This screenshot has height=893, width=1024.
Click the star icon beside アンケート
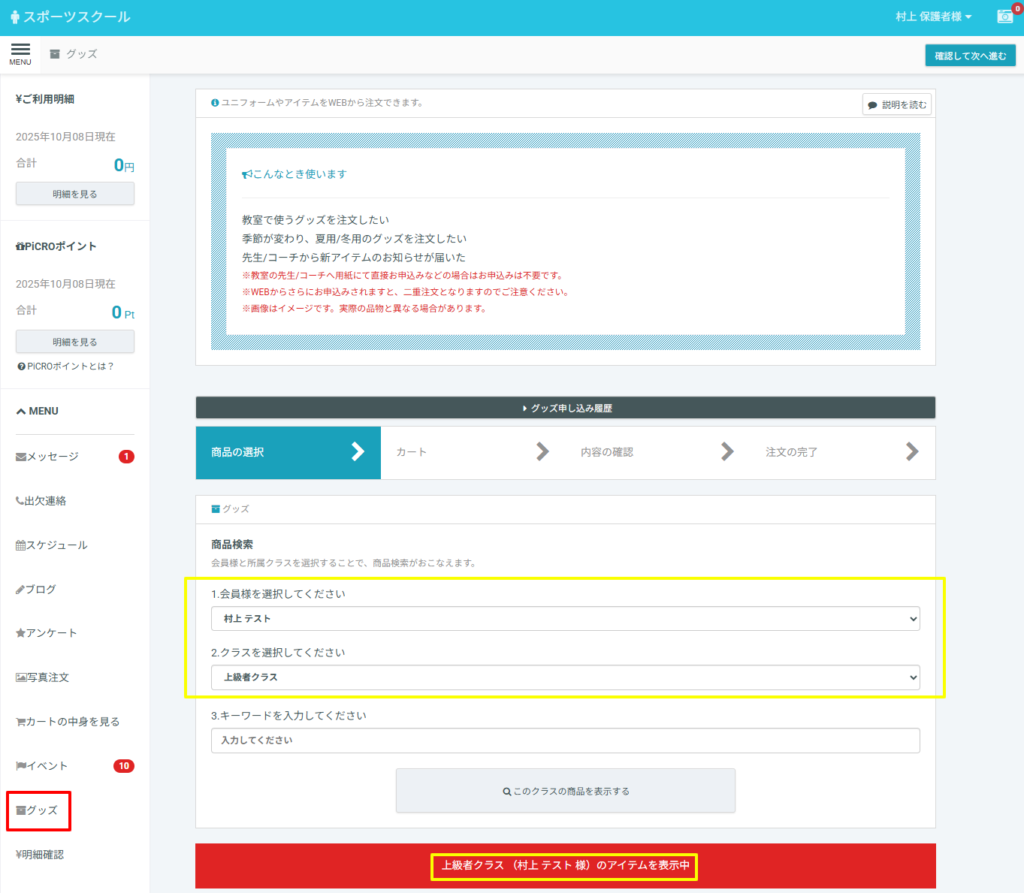[21, 633]
